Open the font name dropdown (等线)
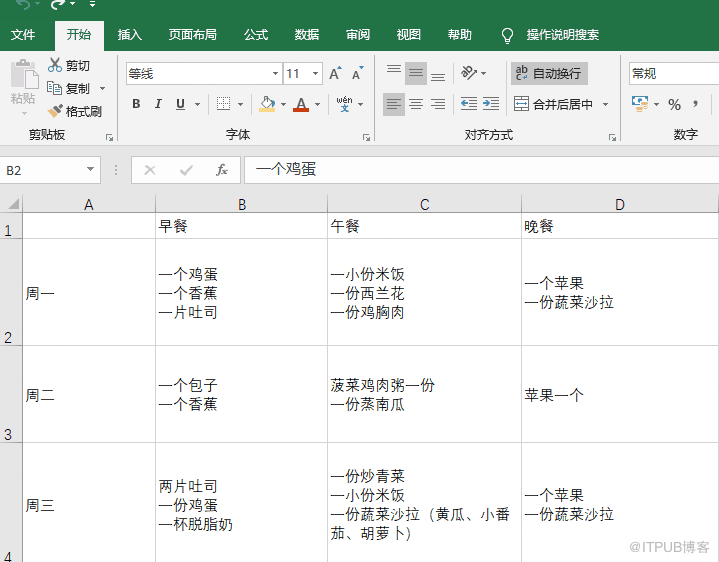 click(x=275, y=74)
